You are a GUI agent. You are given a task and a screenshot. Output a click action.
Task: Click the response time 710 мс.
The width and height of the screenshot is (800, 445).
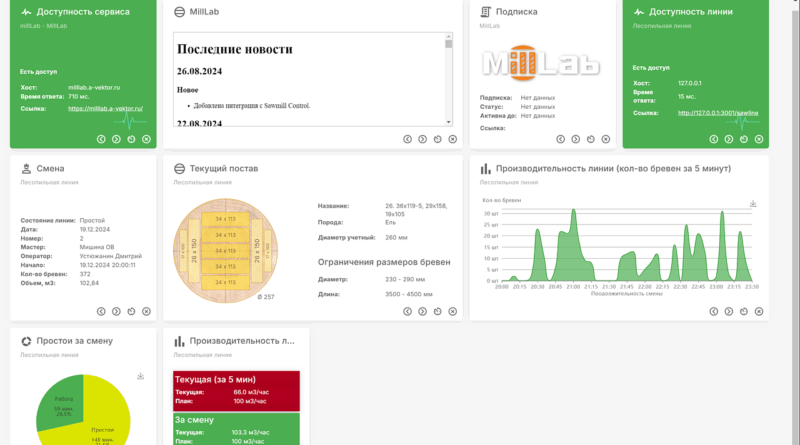79,96
